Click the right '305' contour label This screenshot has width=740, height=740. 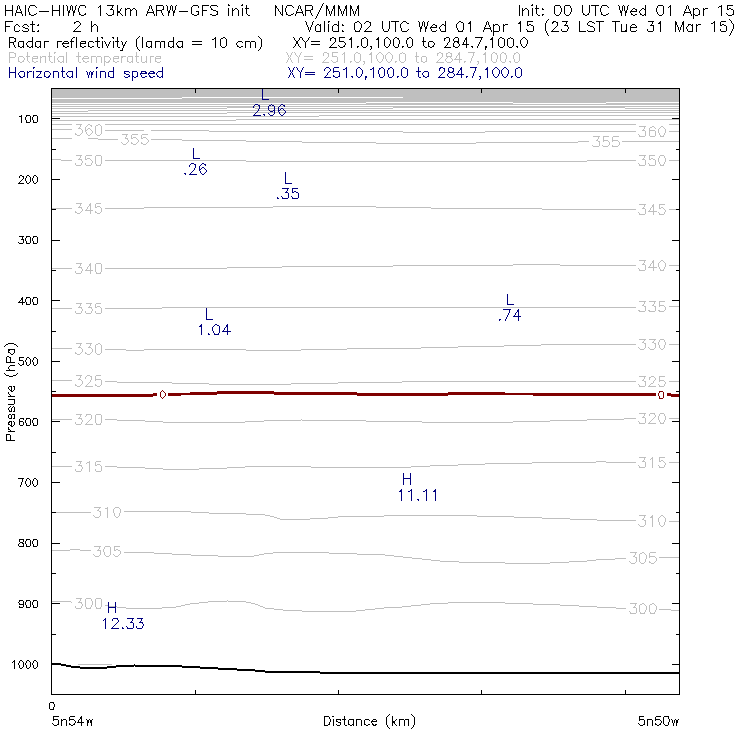(x=643, y=558)
